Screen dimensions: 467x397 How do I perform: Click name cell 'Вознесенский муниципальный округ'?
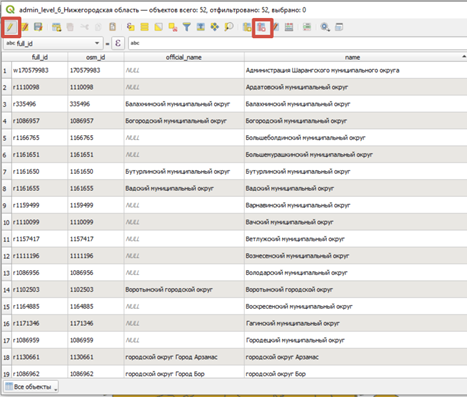pos(355,256)
